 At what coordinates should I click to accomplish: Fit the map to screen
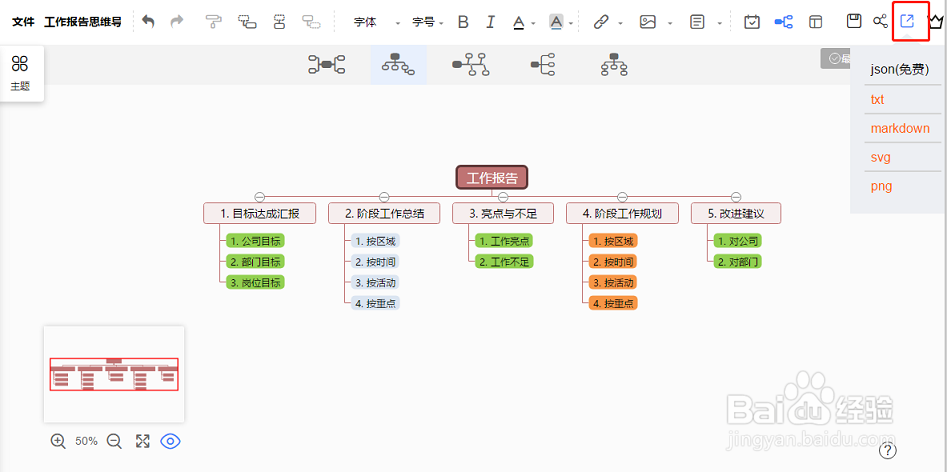tap(143, 441)
